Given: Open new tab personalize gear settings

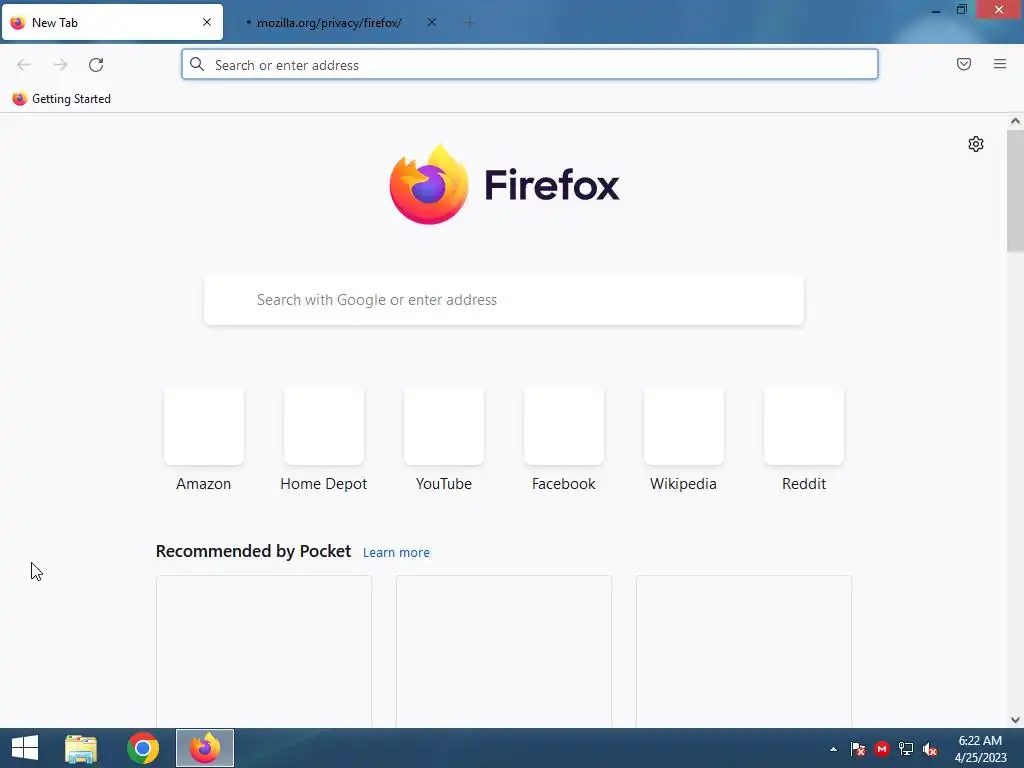Looking at the screenshot, I should pos(976,144).
